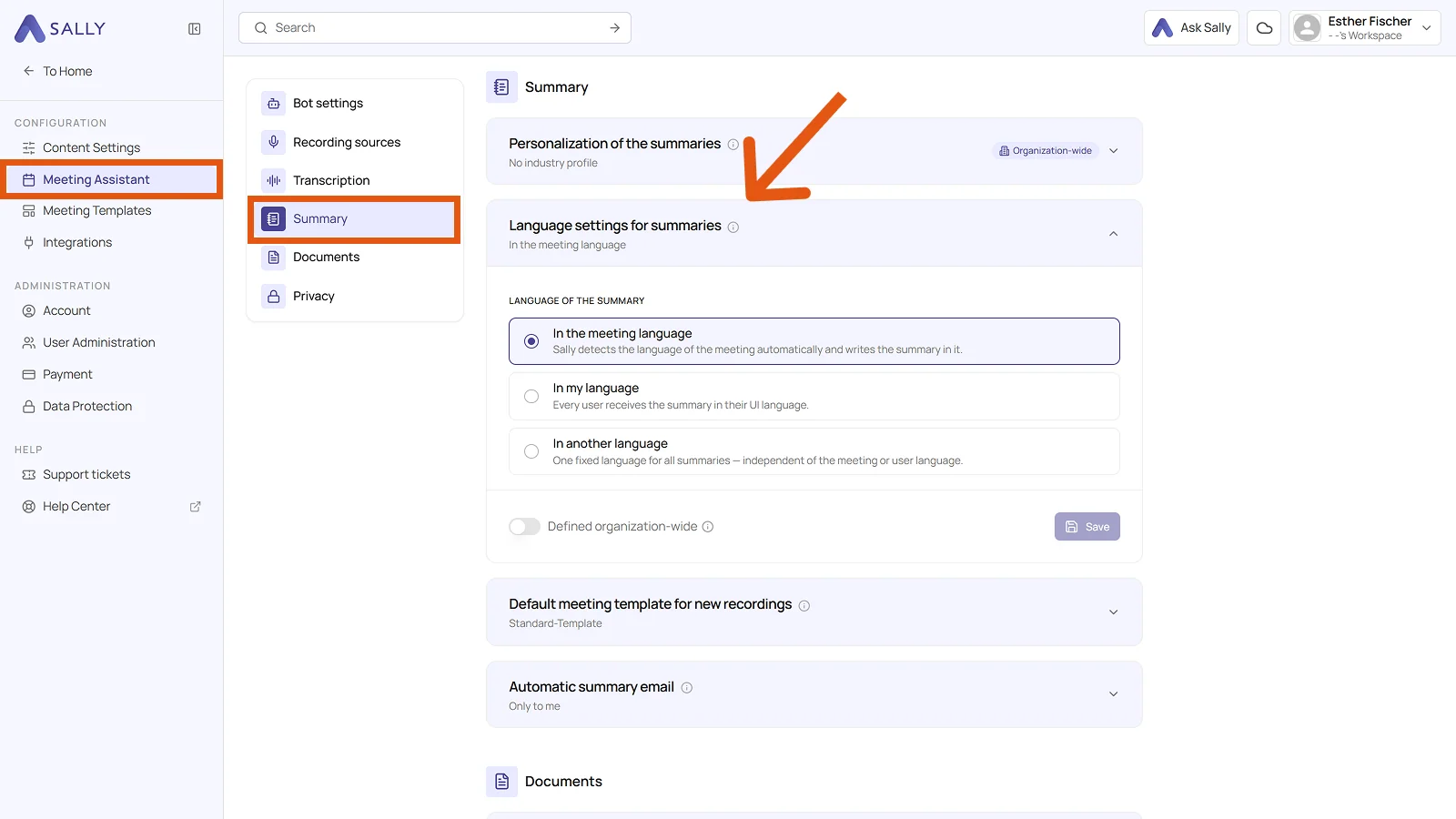Screen dimensions: 1456x819
Task: Click the Documents section header icon
Action: pyautogui.click(x=501, y=782)
